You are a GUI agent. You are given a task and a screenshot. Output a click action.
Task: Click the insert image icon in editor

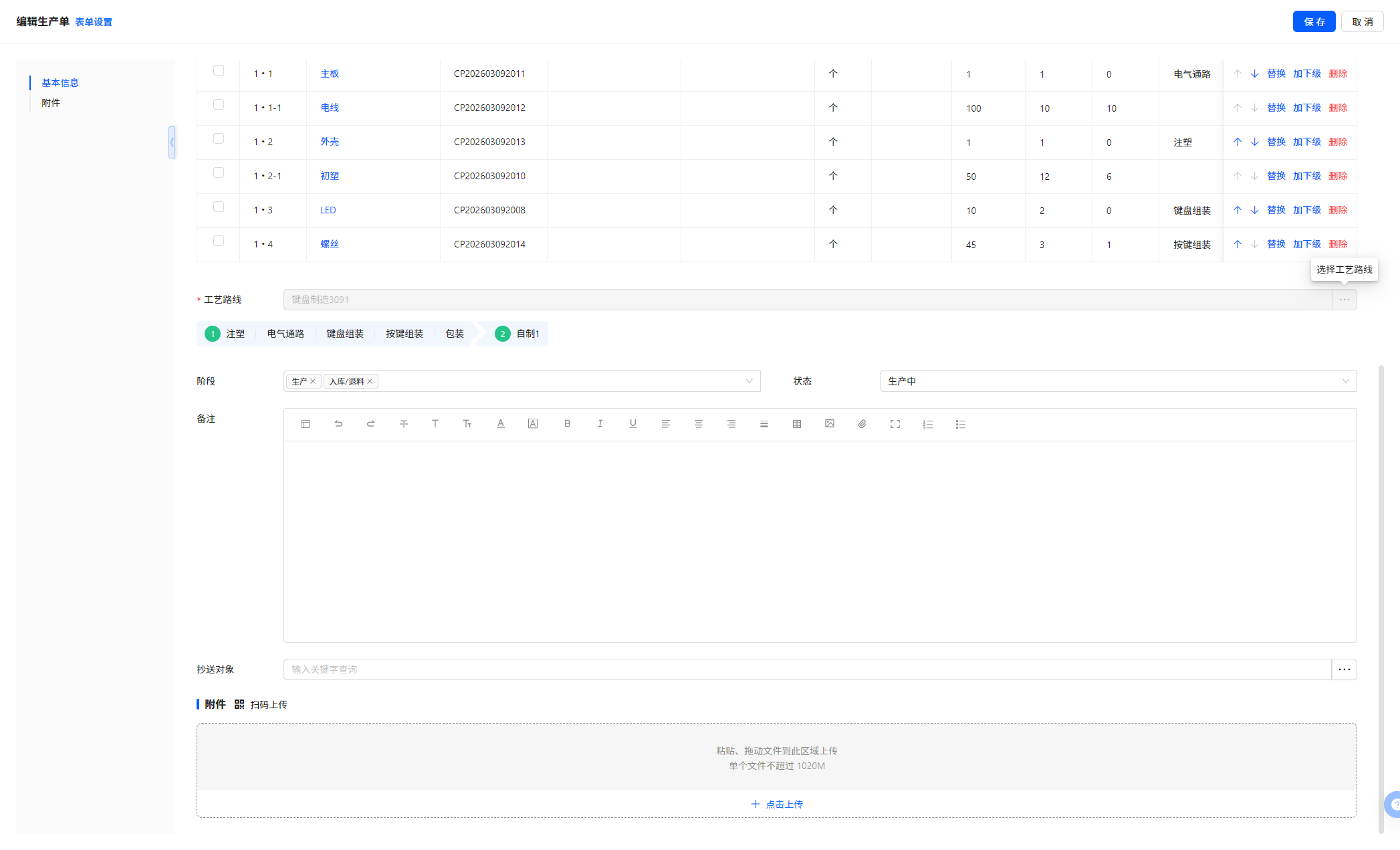(829, 424)
